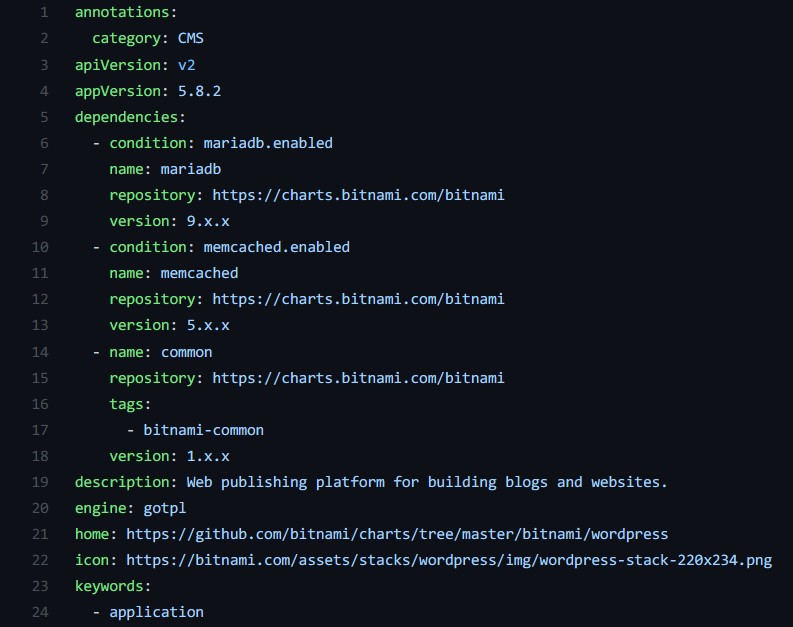Click the 'annotations' key
The width and height of the screenshot is (793, 627).
click(x=122, y=12)
